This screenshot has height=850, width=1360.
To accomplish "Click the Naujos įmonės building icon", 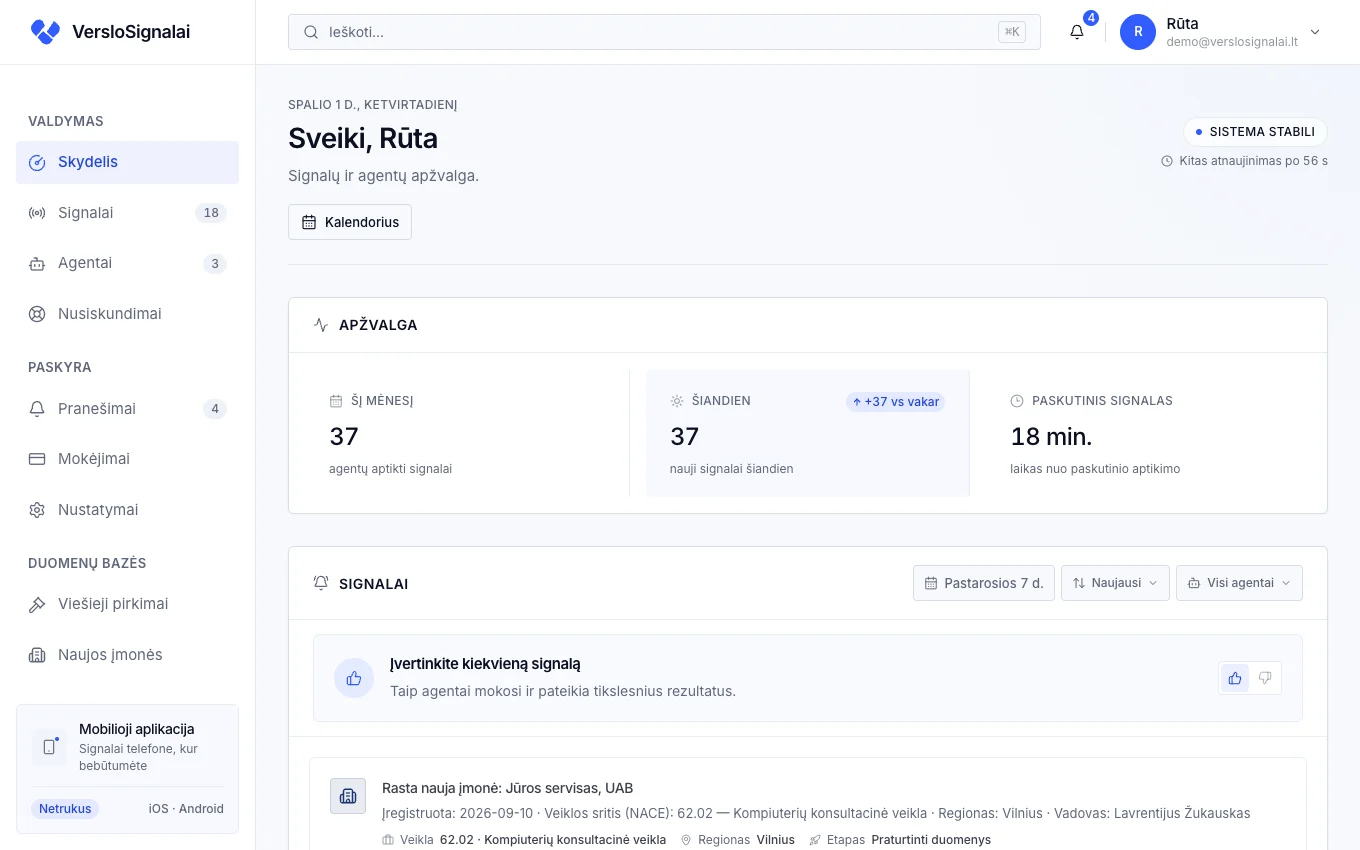I will (37, 656).
